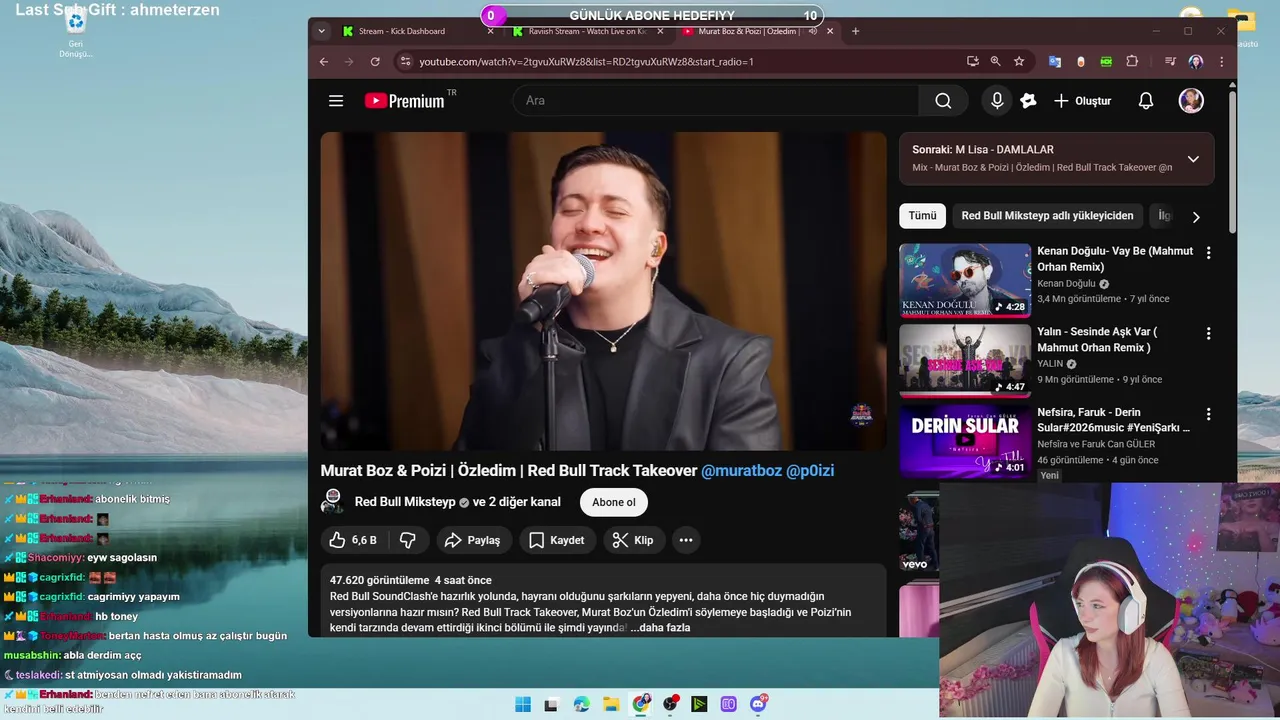Like the video showing 6,6 B likes
Viewport: 1280px width, 720px height.
pyautogui.click(x=353, y=540)
